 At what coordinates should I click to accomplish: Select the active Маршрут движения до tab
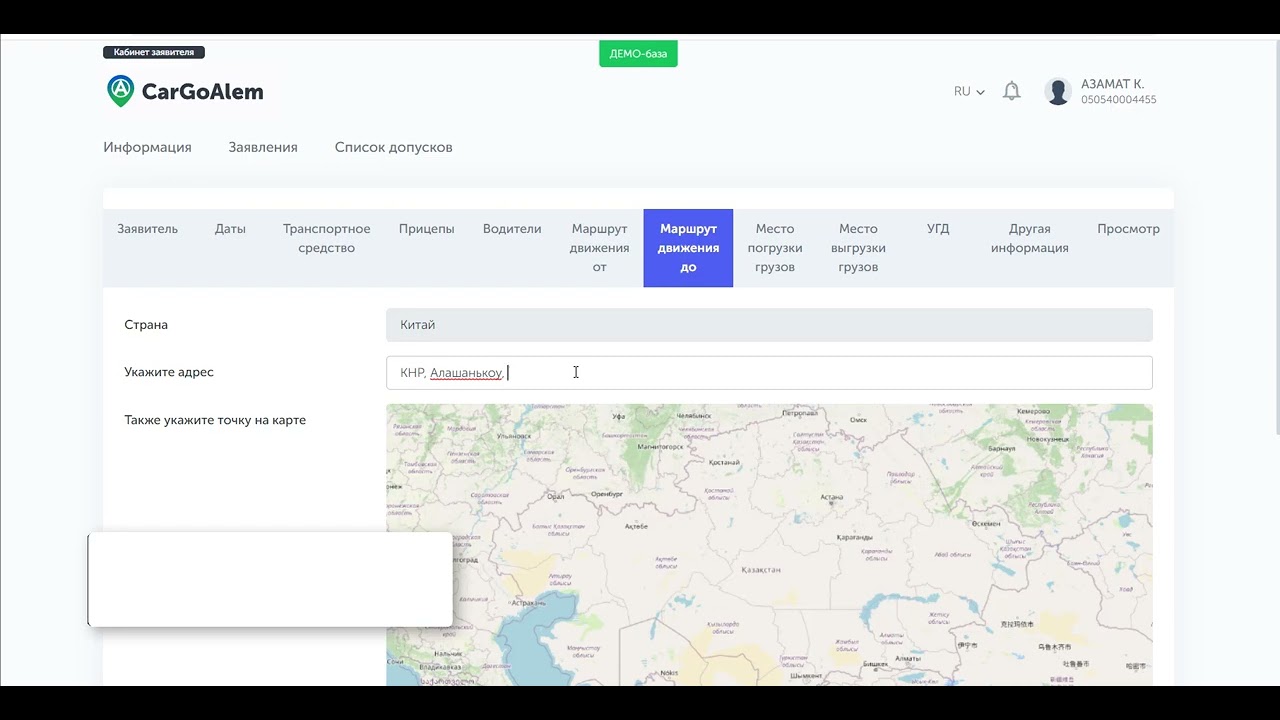pyautogui.click(x=688, y=248)
